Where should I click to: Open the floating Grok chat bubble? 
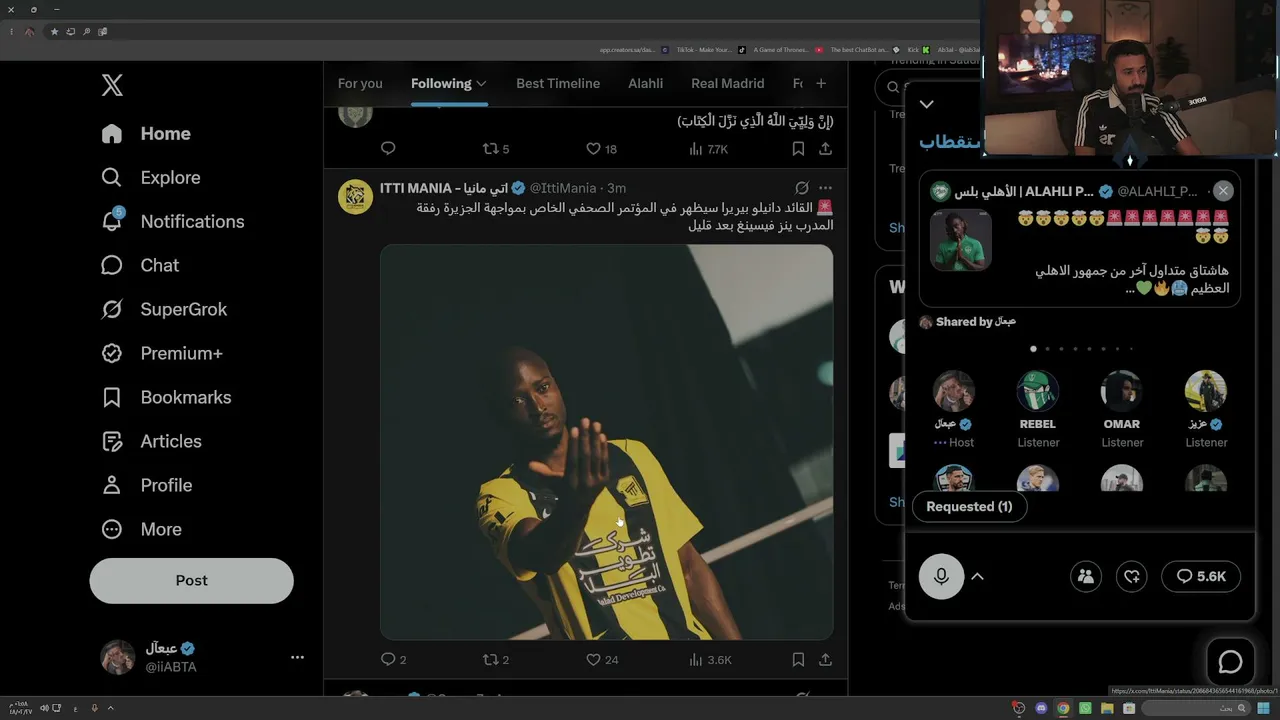click(1230, 662)
